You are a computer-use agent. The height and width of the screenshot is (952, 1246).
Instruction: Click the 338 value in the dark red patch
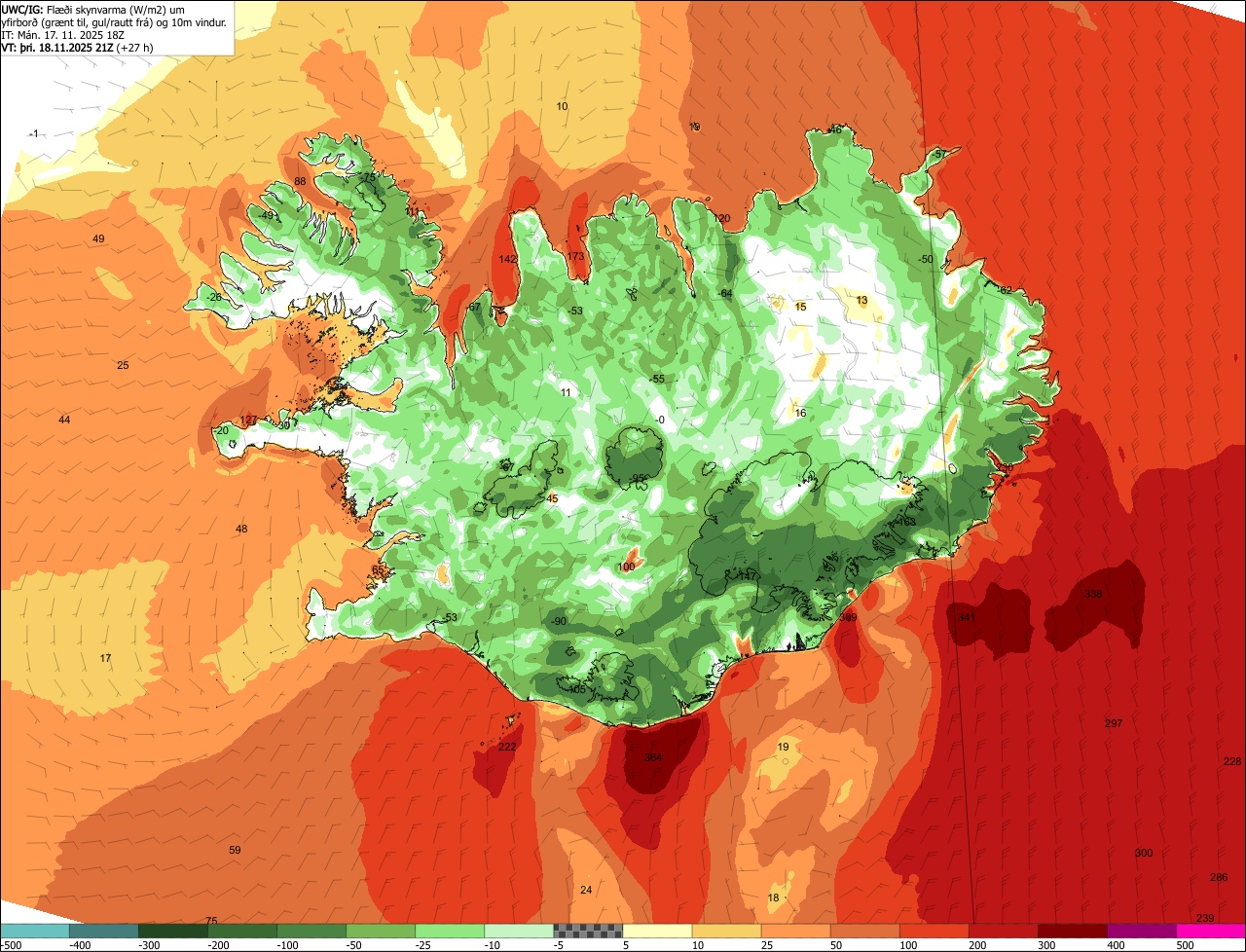tap(1093, 594)
